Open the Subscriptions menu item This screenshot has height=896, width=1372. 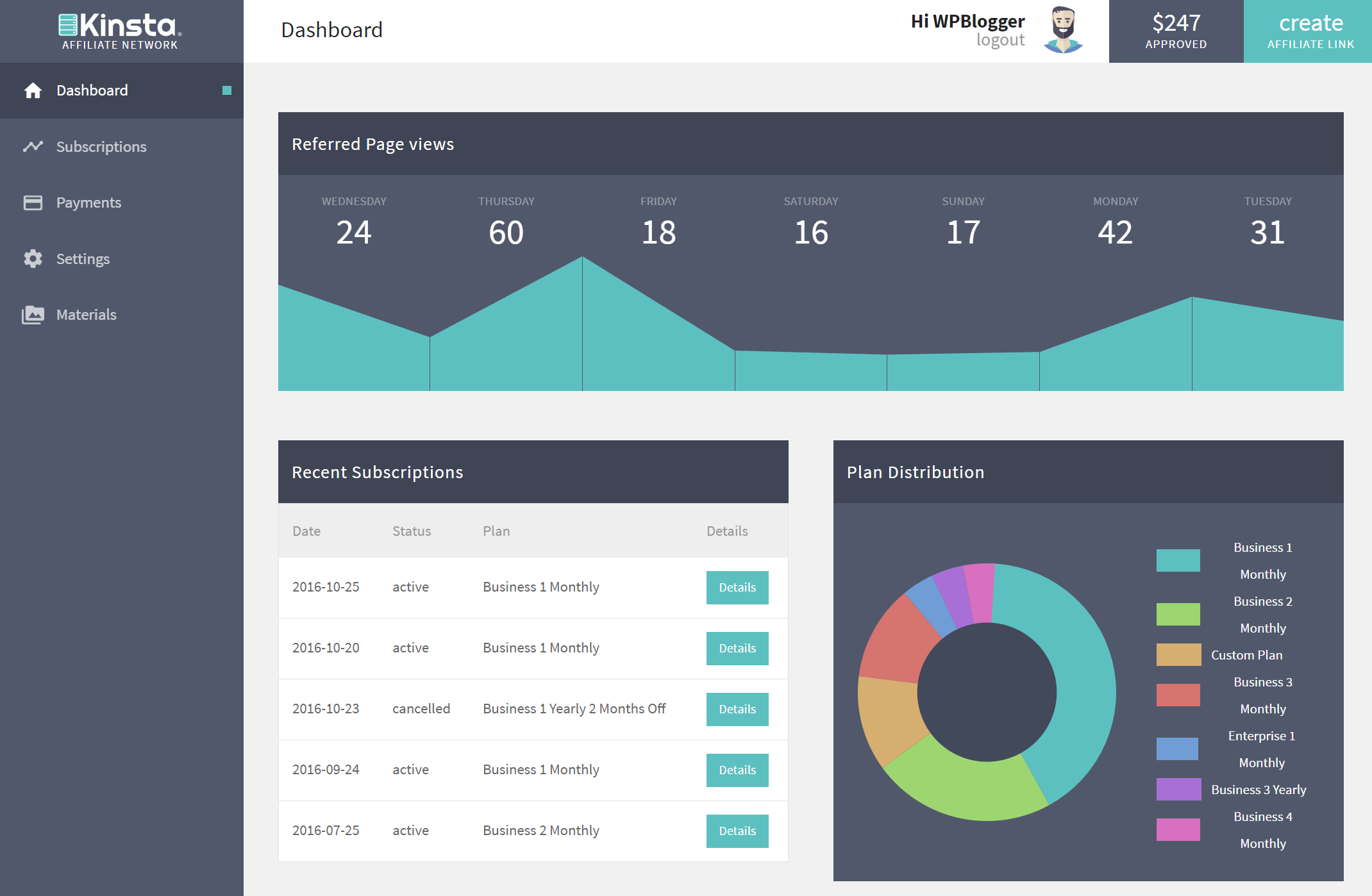click(x=101, y=147)
